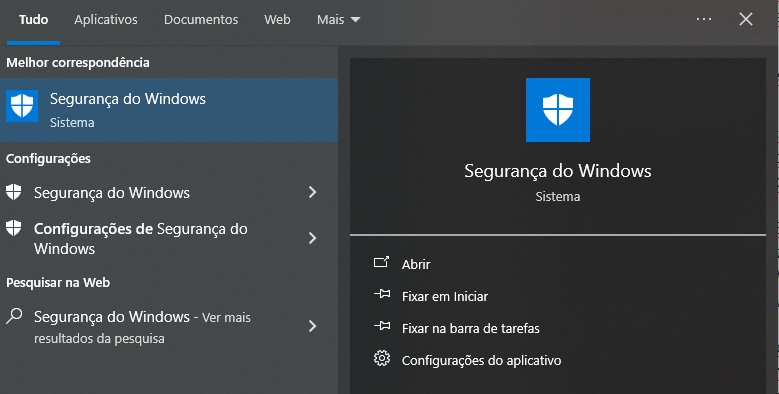Click the Configurações section heading
The width and height of the screenshot is (779, 394).
pyautogui.click(x=48, y=159)
